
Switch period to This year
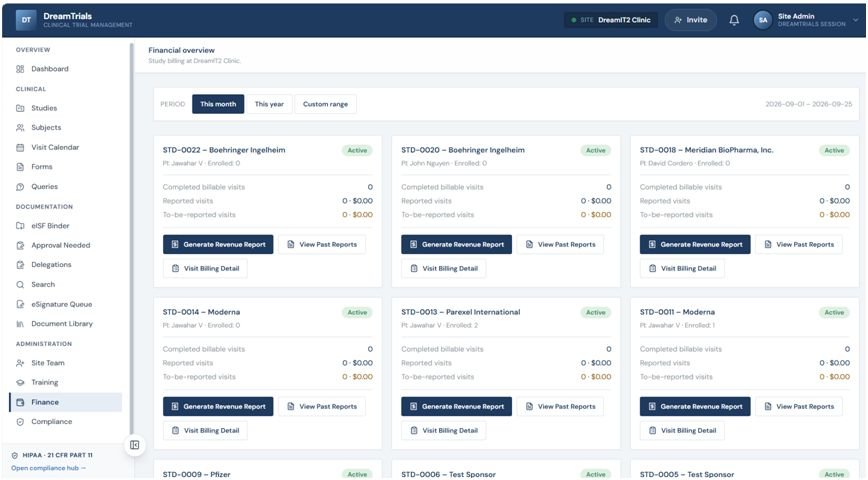point(269,104)
